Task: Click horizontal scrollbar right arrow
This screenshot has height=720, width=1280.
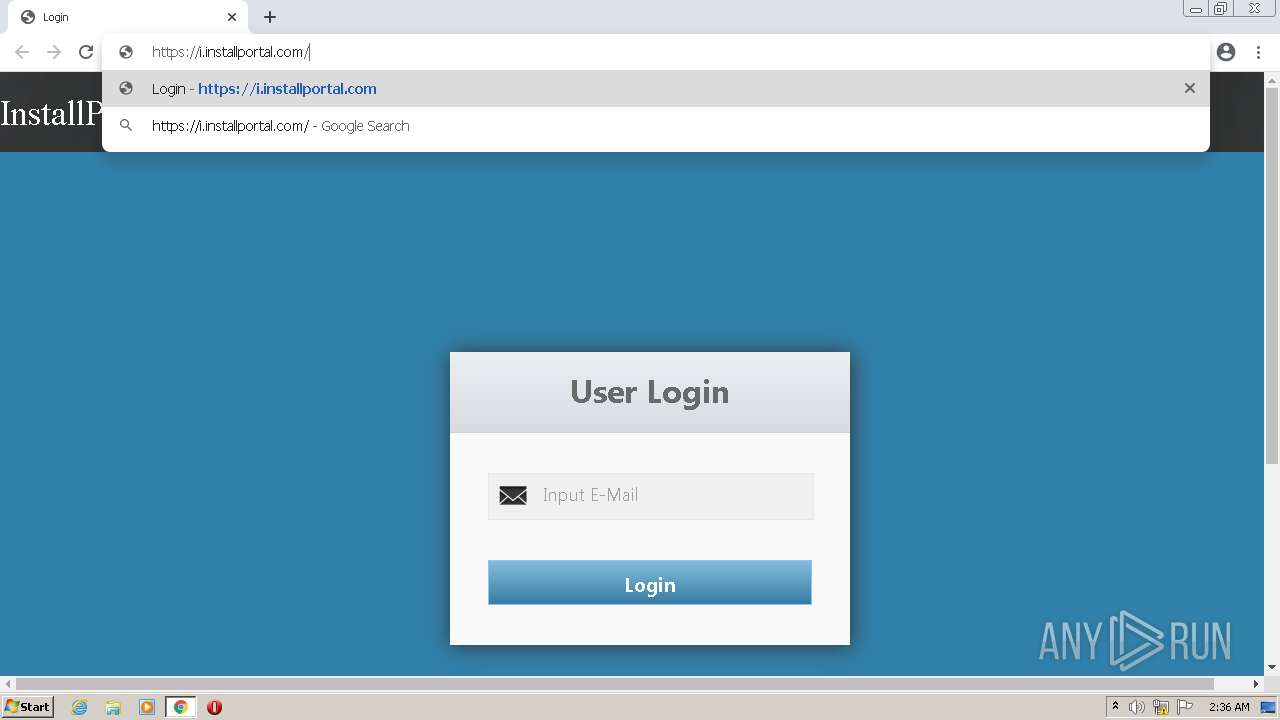Action: point(1256,684)
